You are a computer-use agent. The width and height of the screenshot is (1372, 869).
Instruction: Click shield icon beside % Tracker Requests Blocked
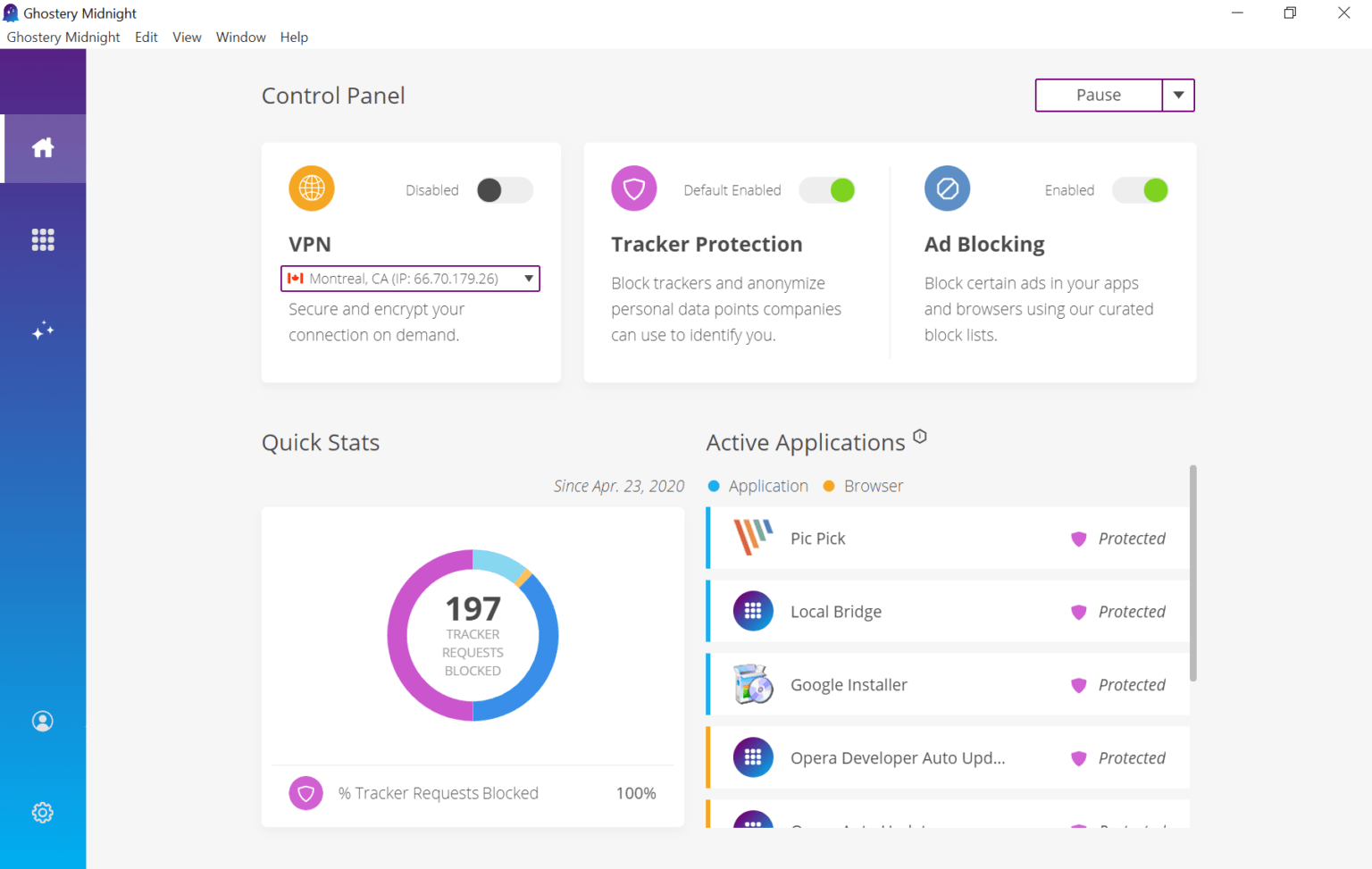305,793
